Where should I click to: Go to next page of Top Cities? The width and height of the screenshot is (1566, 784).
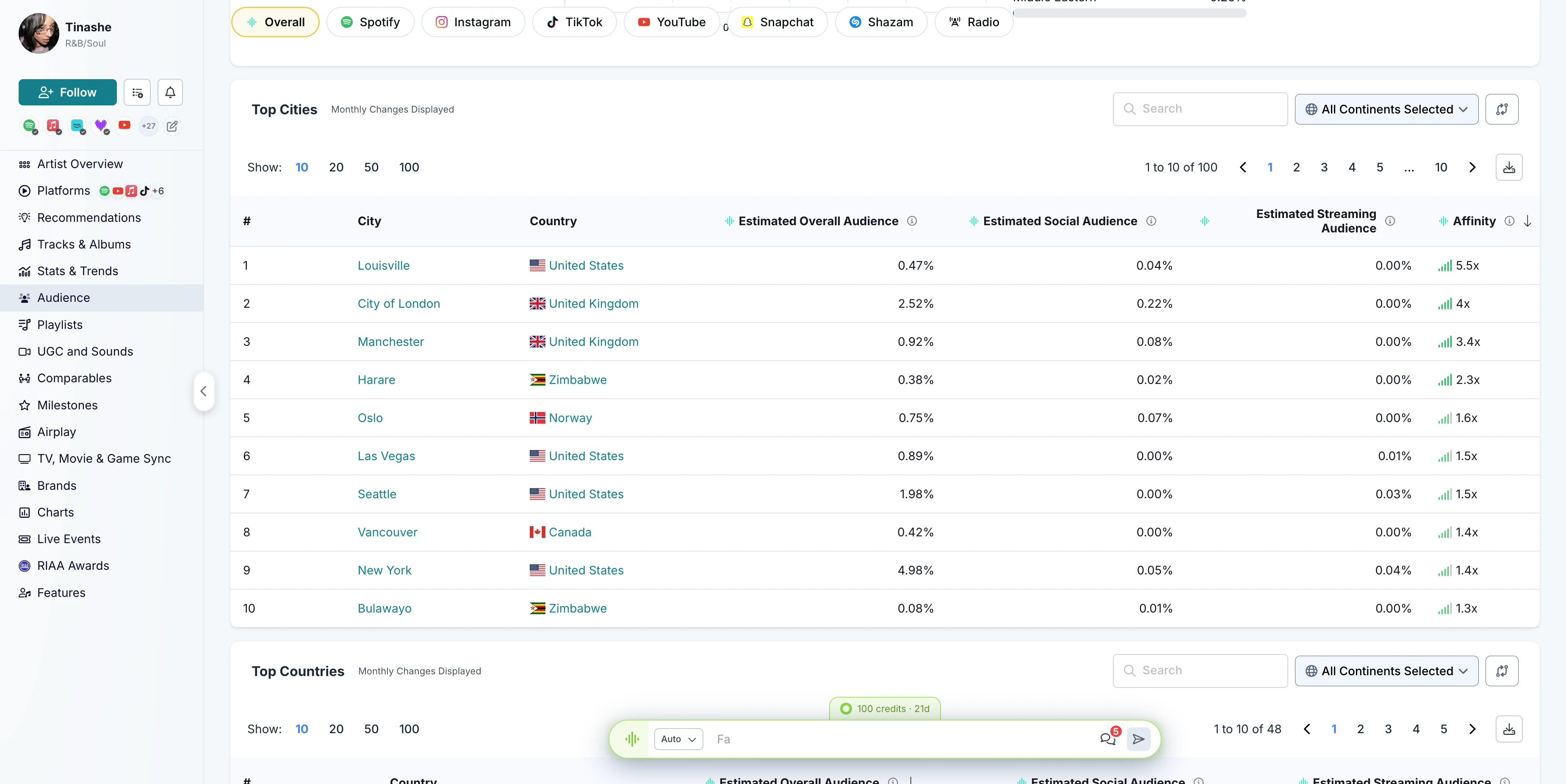(1472, 168)
